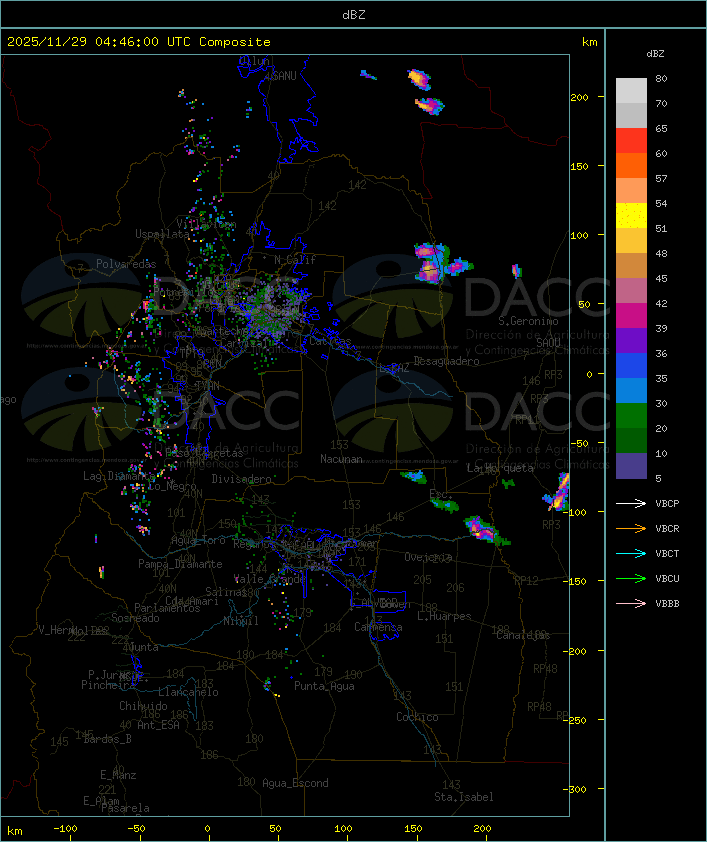The height and width of the screenshot is (842, 707).
Task: Select the gray 65–70 dBZ swatch
Action: tap(631, 115)
